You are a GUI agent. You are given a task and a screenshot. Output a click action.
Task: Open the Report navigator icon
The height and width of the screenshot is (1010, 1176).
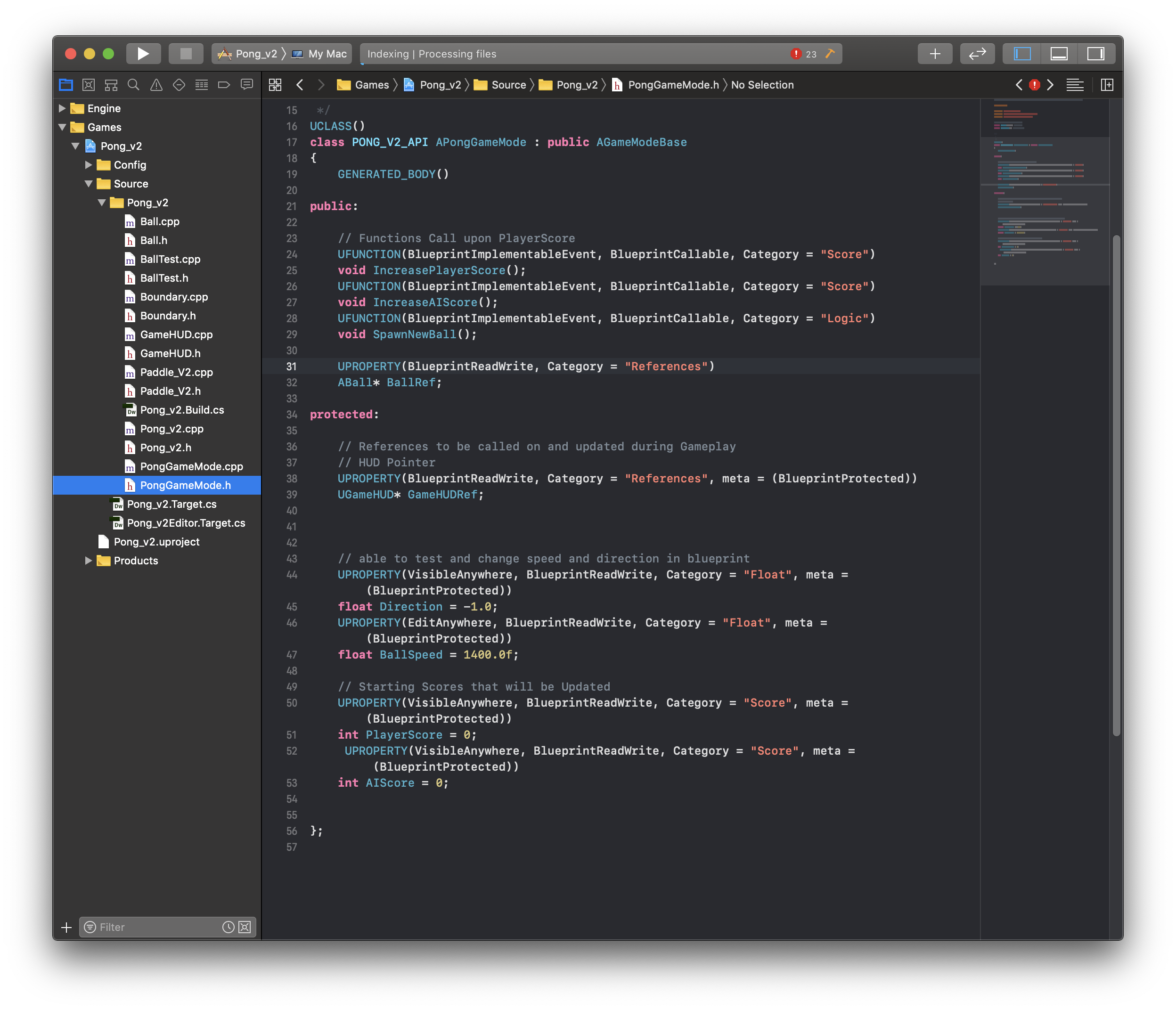[x=246, y=85]
